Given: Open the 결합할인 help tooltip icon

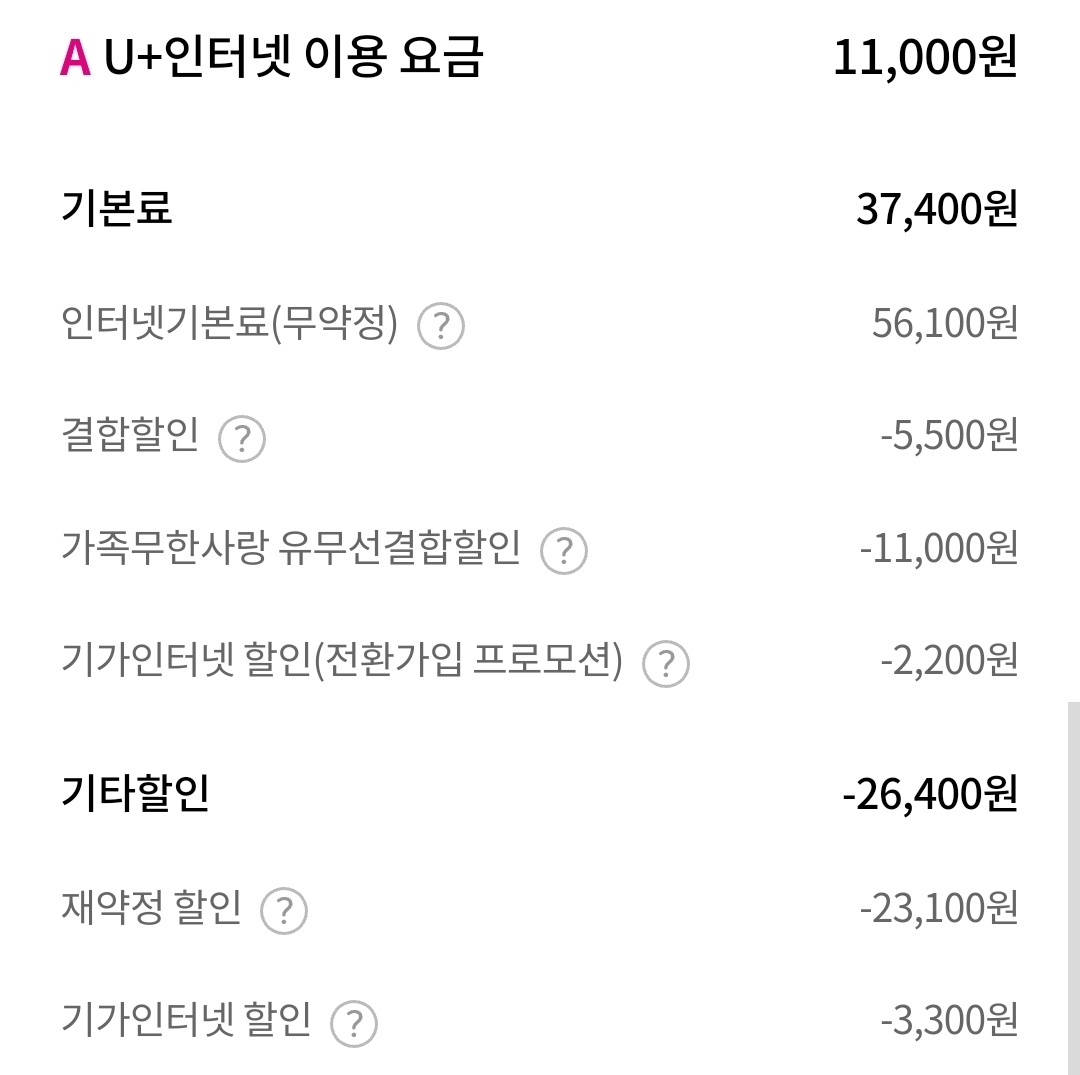Looking at the screenshot, I should [x=242, y=439].
